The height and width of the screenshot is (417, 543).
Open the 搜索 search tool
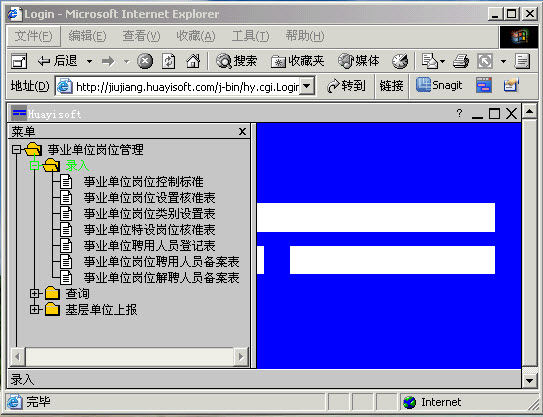coord(237,61)
